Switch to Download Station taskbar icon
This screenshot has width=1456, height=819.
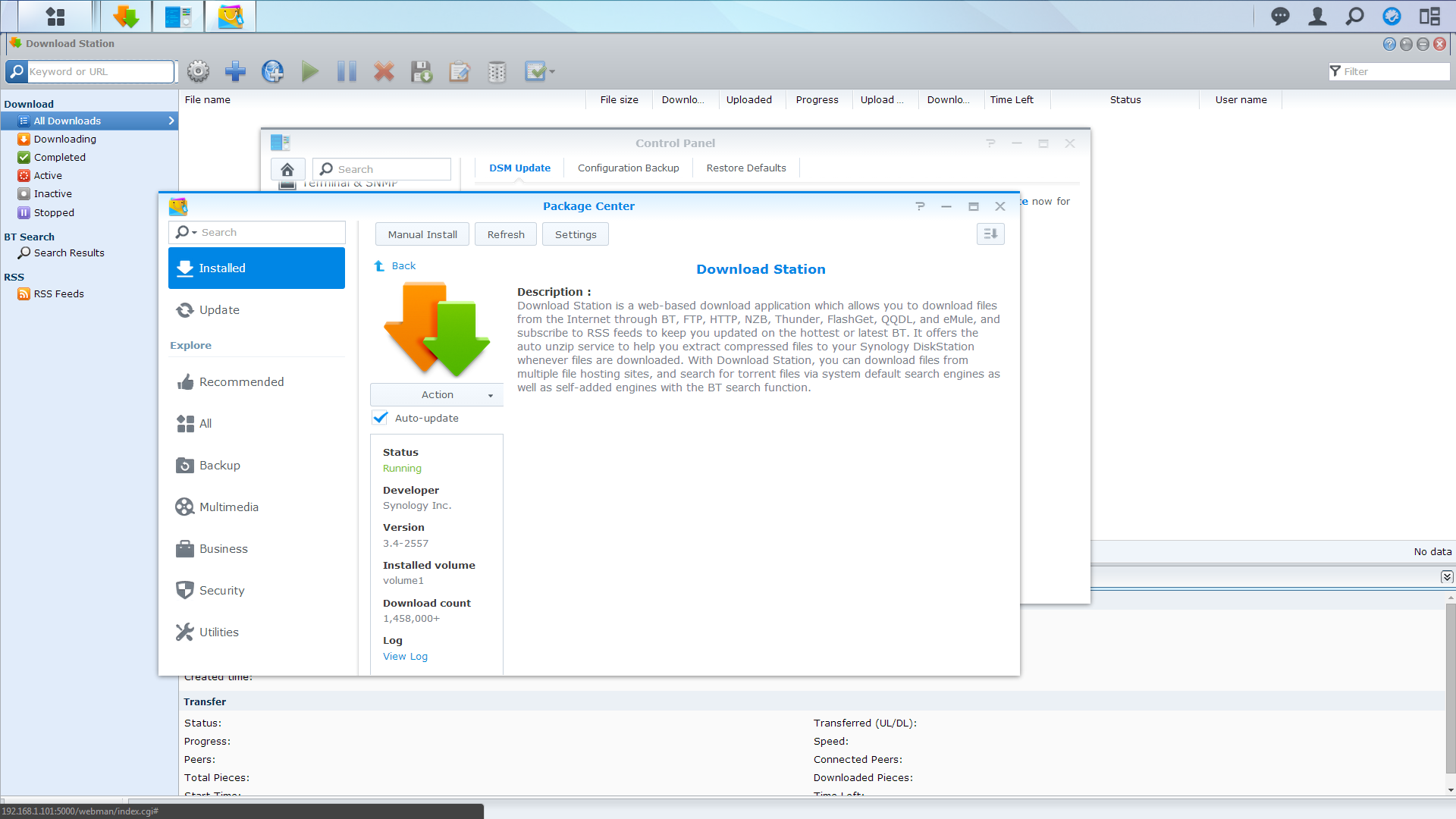tap(125, 16)
